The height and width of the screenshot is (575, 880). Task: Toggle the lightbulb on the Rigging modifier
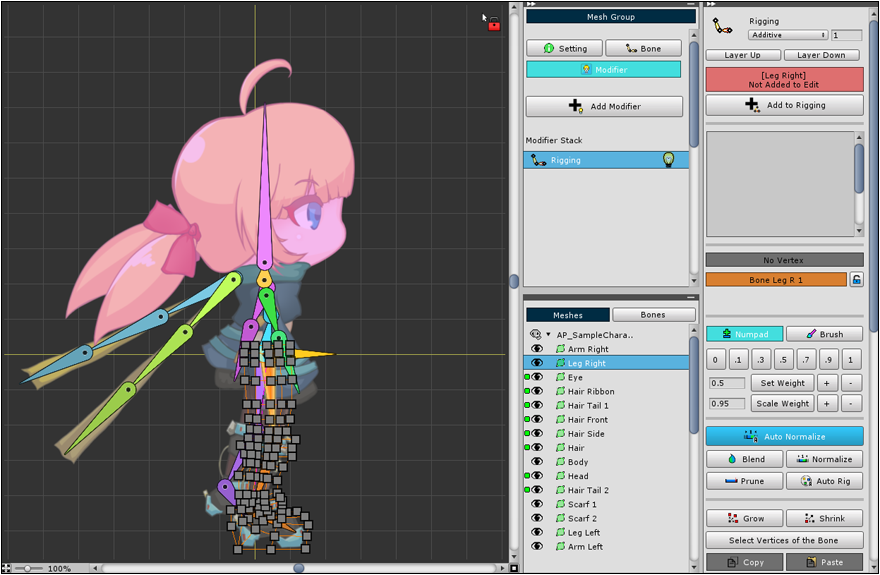coord(669,160)
